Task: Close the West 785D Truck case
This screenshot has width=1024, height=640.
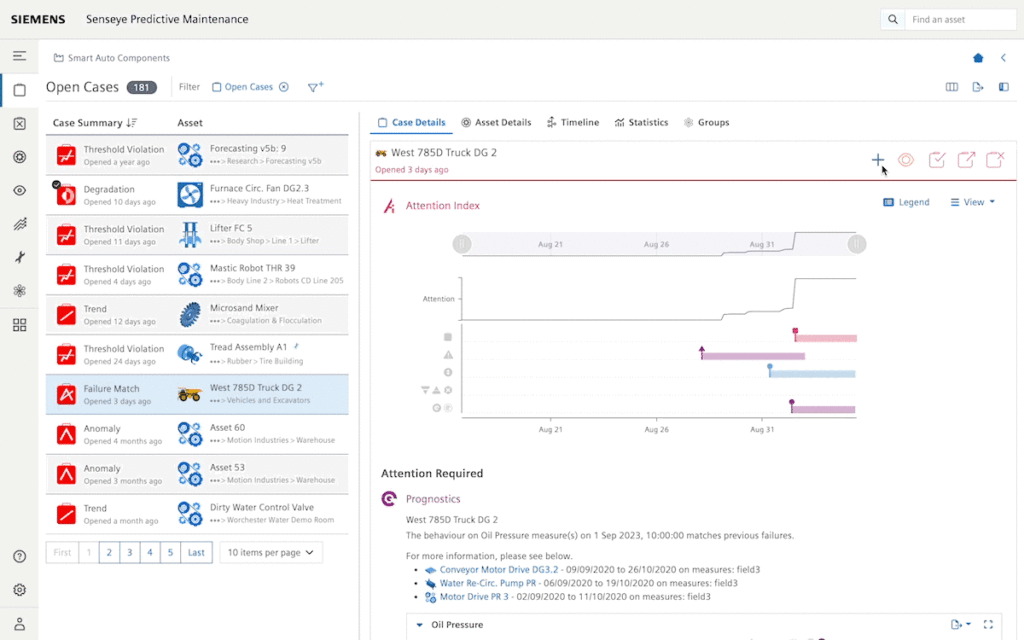Action: point(995,160)
